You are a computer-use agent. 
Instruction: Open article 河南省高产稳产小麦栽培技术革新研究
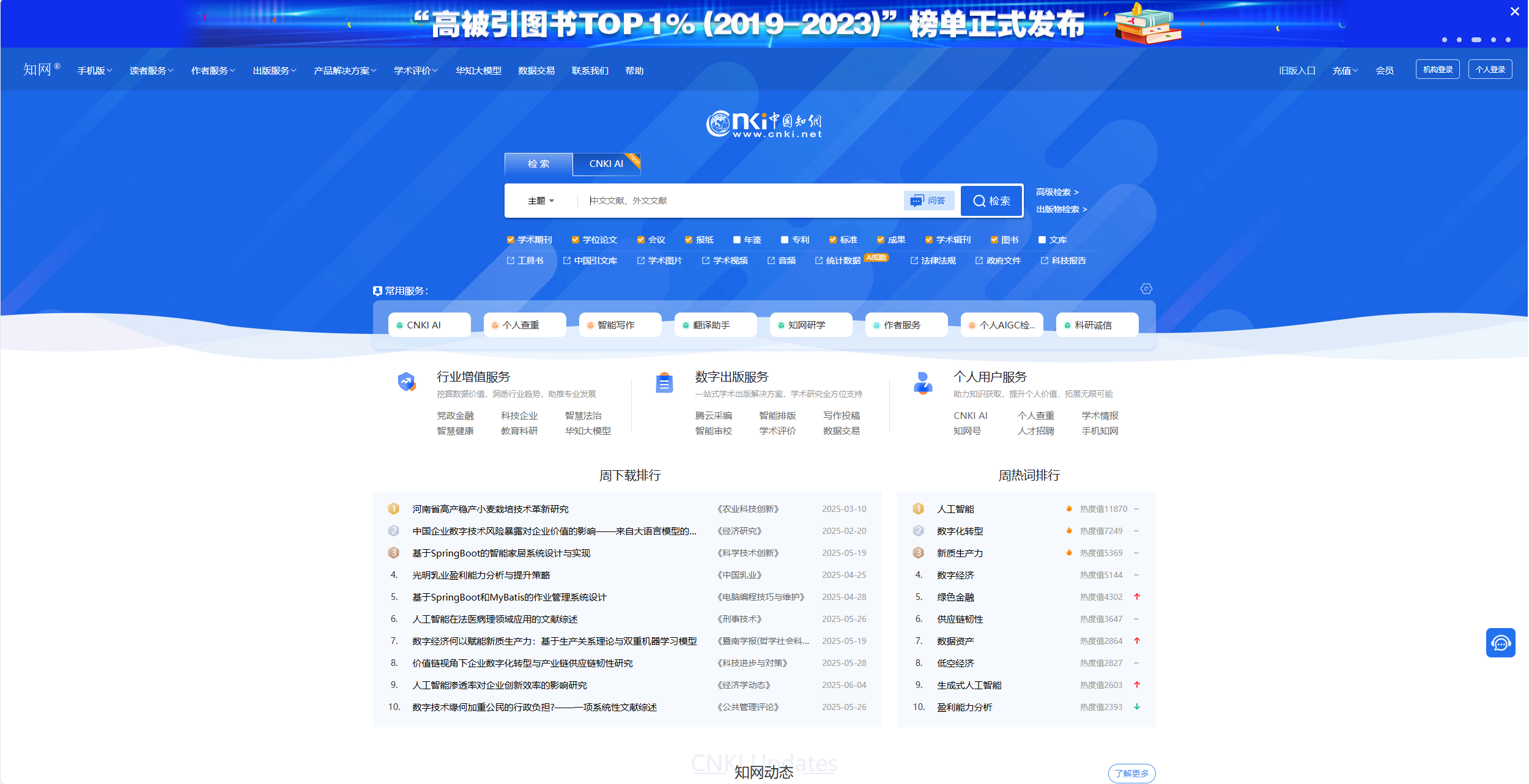(491, 509)
